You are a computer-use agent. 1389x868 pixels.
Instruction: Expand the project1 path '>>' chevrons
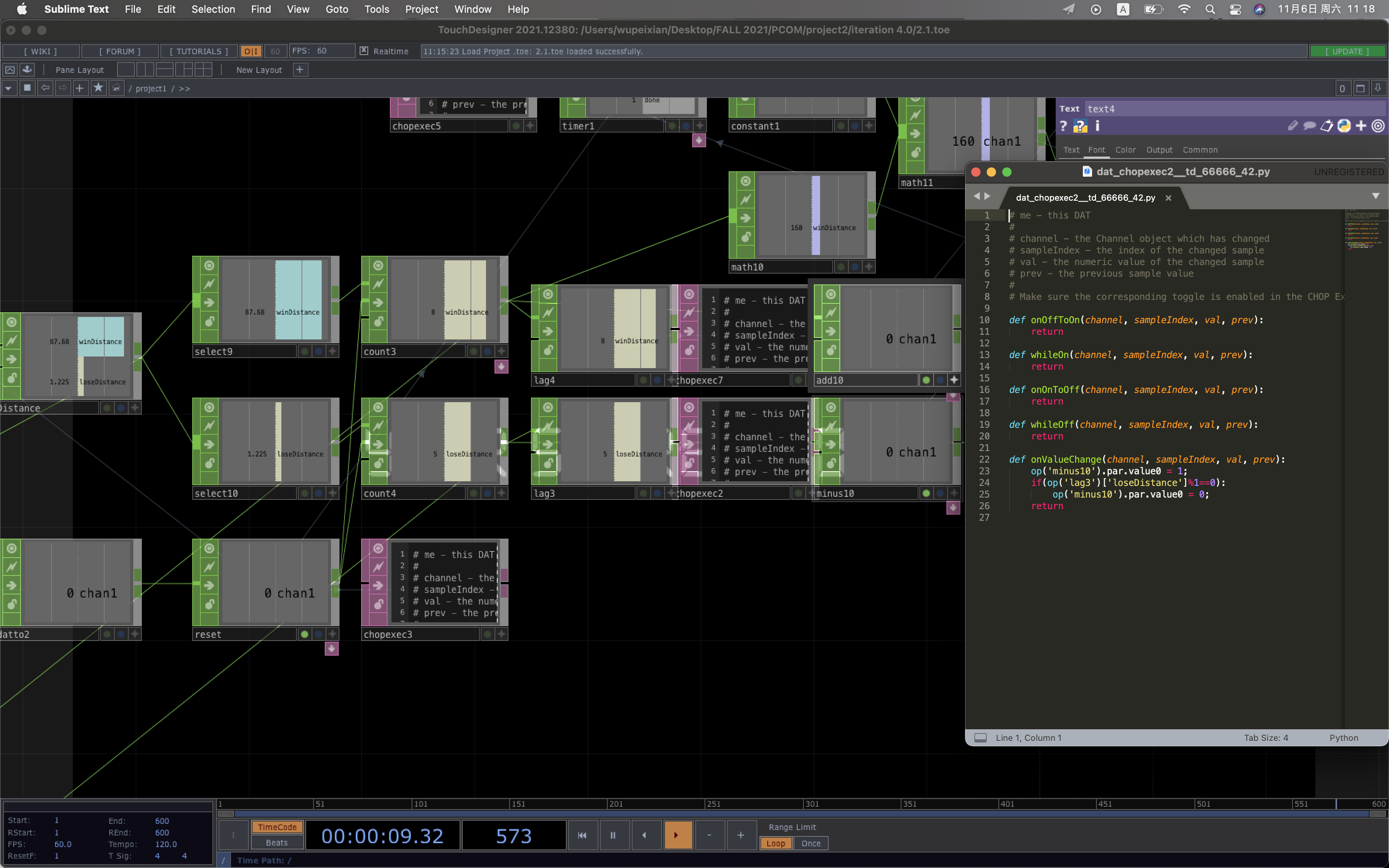coord(184,88)
